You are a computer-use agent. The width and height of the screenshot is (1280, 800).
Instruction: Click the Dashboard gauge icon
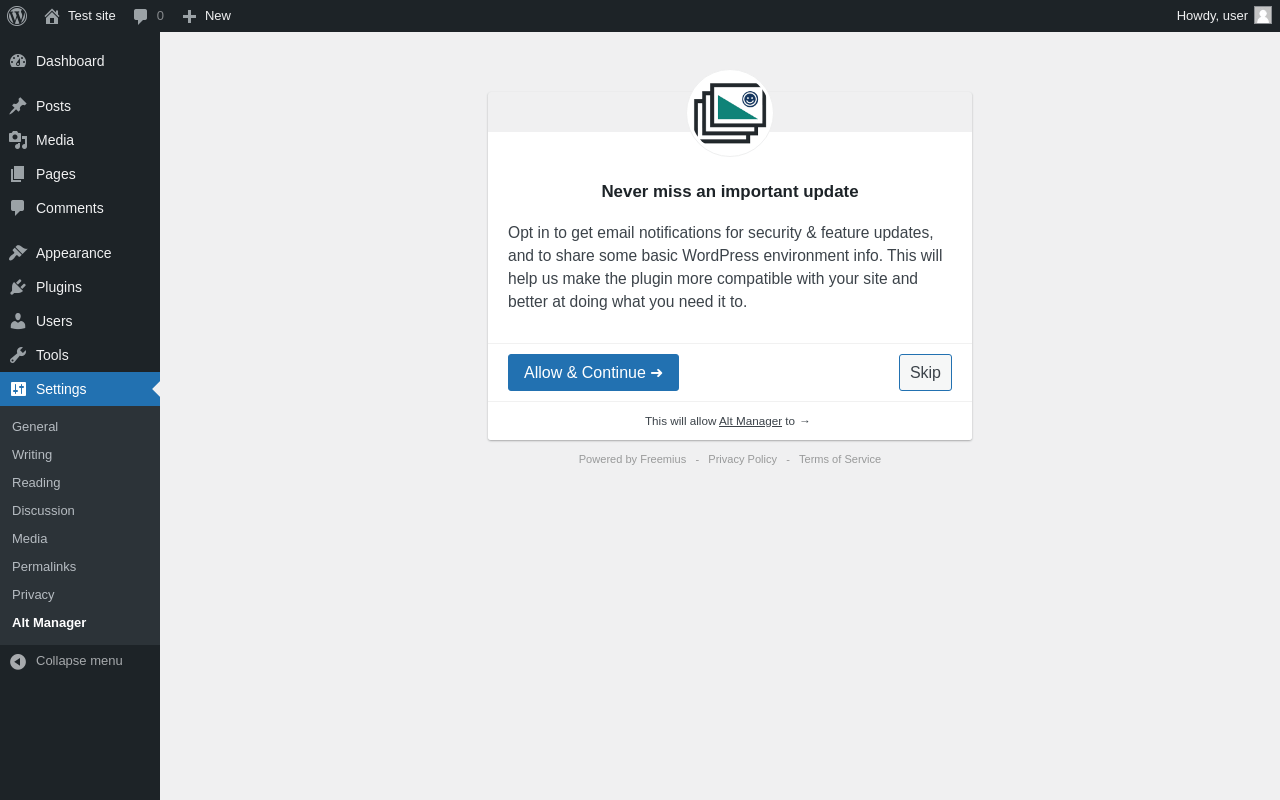[x=18, y=61]
